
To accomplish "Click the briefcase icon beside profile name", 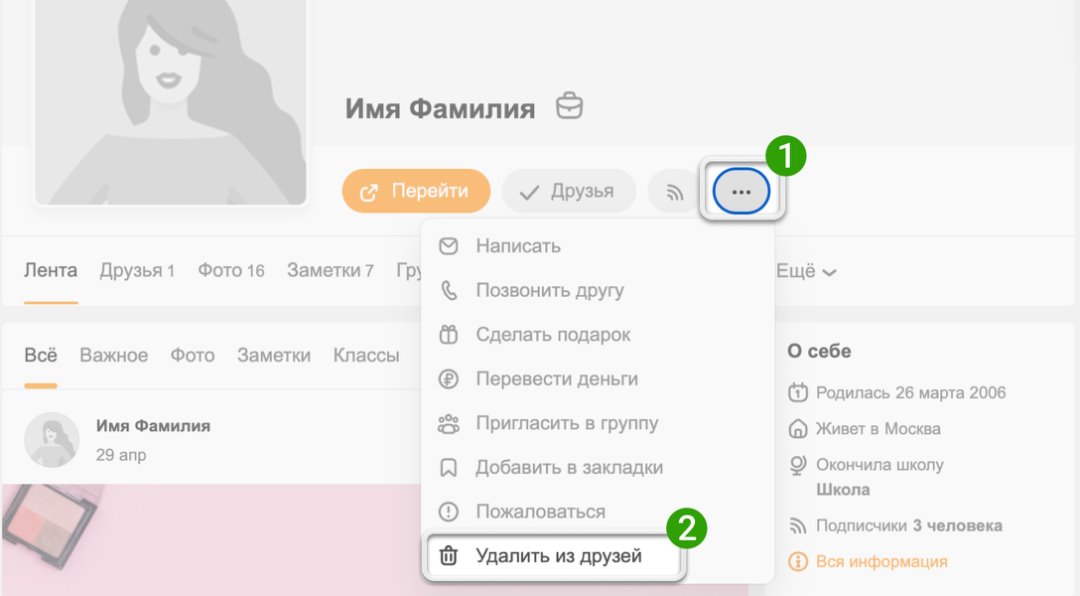I will pos(569,107).
